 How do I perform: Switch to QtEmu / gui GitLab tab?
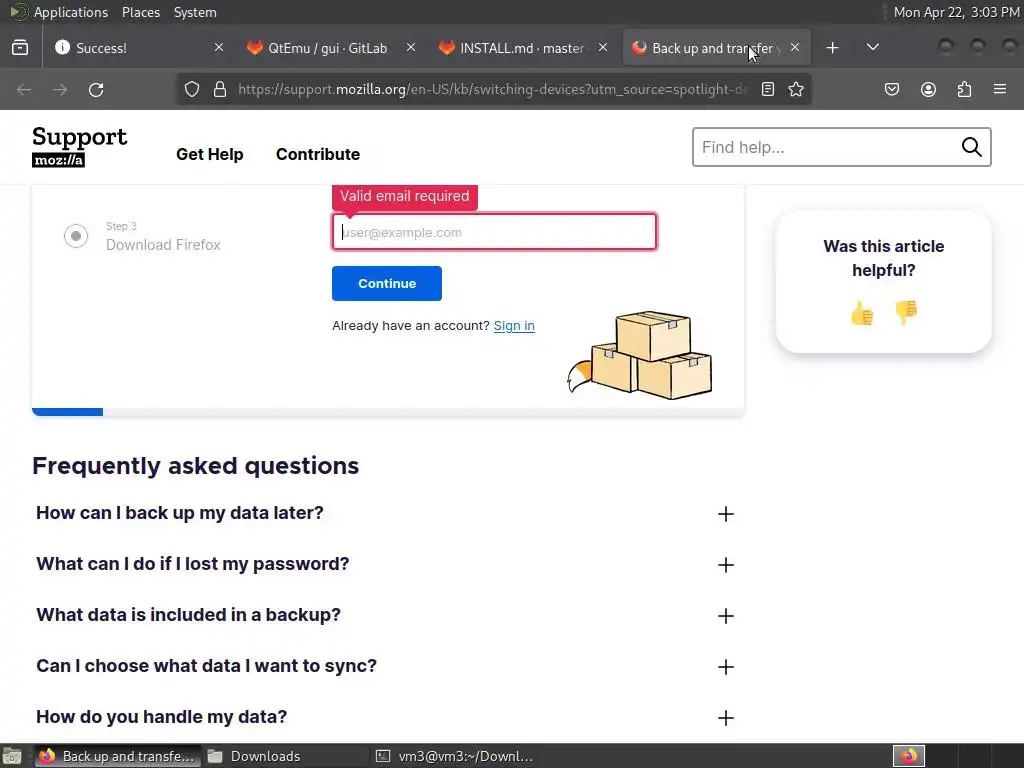click(x=330, y=48)
